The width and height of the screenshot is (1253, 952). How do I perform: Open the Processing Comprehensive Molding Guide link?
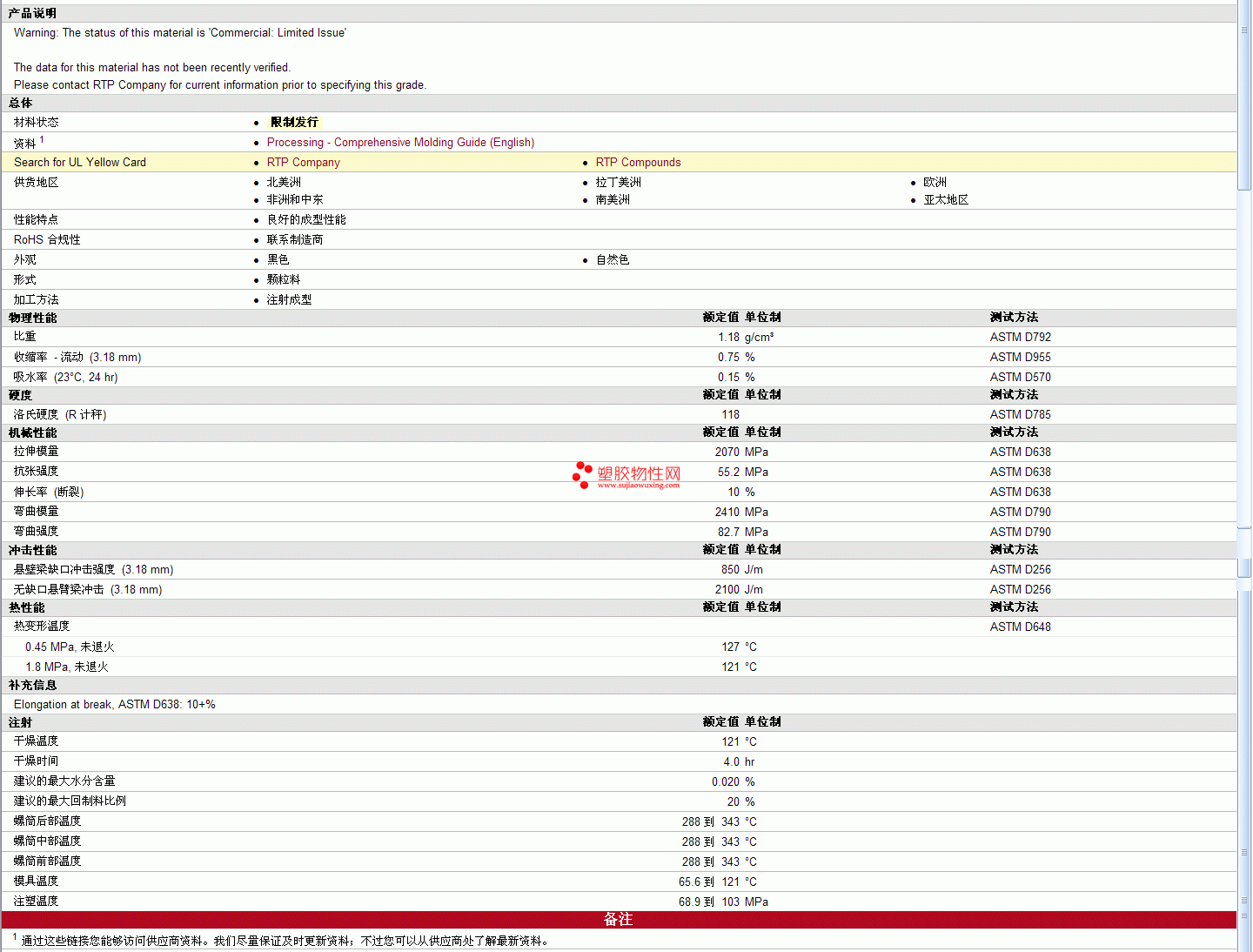point(400,143)
